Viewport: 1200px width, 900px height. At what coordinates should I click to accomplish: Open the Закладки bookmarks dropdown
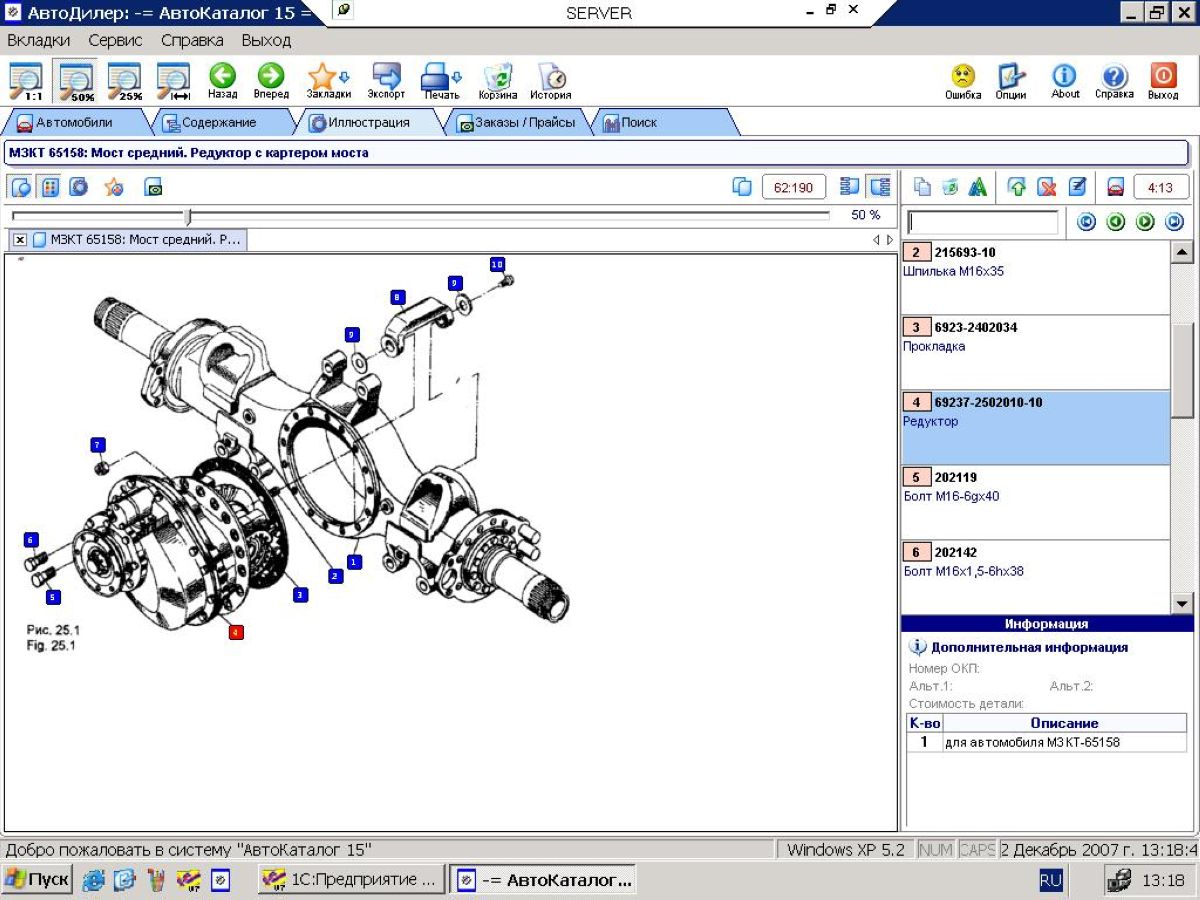pyautogui.click(x=328, y=81)
